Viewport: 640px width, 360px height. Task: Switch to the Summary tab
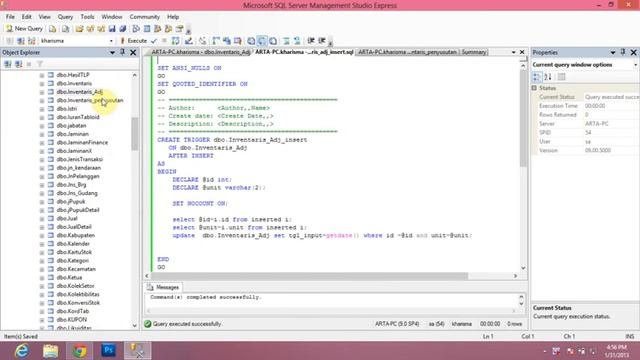(x=474, y=52)
